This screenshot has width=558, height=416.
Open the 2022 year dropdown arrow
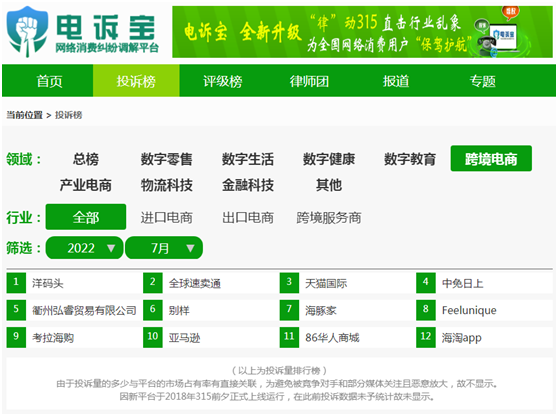click(x=111, y=248)
